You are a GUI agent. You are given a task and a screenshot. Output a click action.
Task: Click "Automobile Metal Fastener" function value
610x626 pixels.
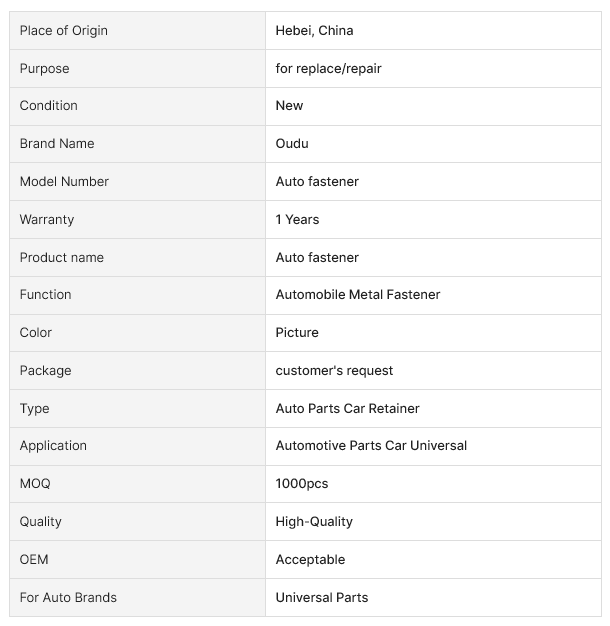point(357,294)
